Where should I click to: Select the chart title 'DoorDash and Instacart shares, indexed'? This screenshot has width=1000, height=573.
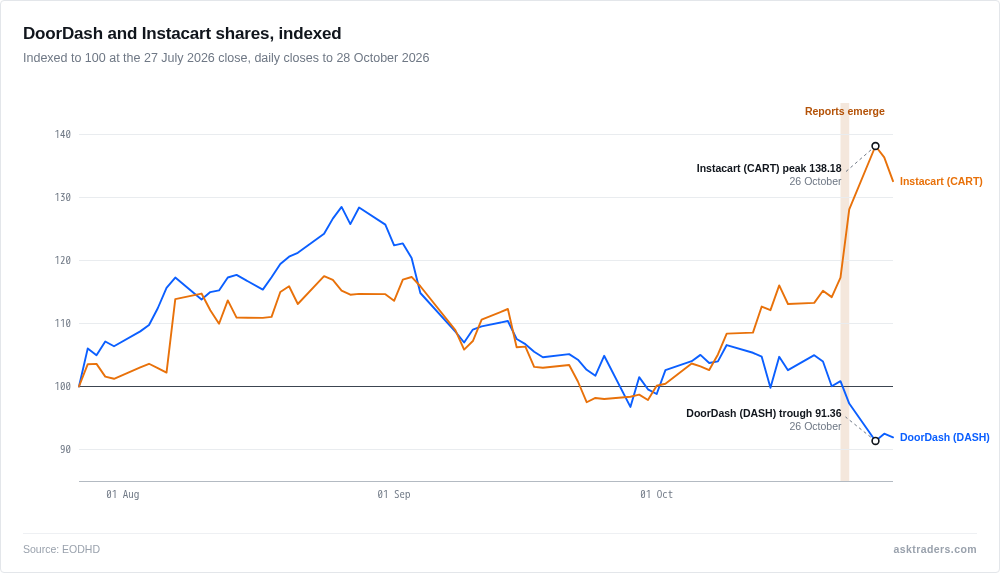[182, 33]
